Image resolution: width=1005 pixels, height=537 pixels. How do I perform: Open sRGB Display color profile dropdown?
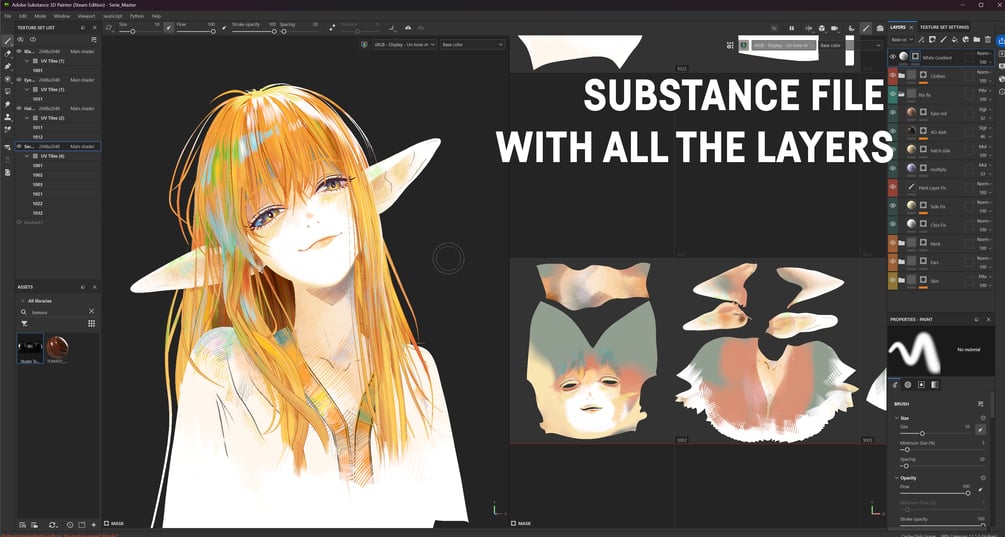point(404,45)
